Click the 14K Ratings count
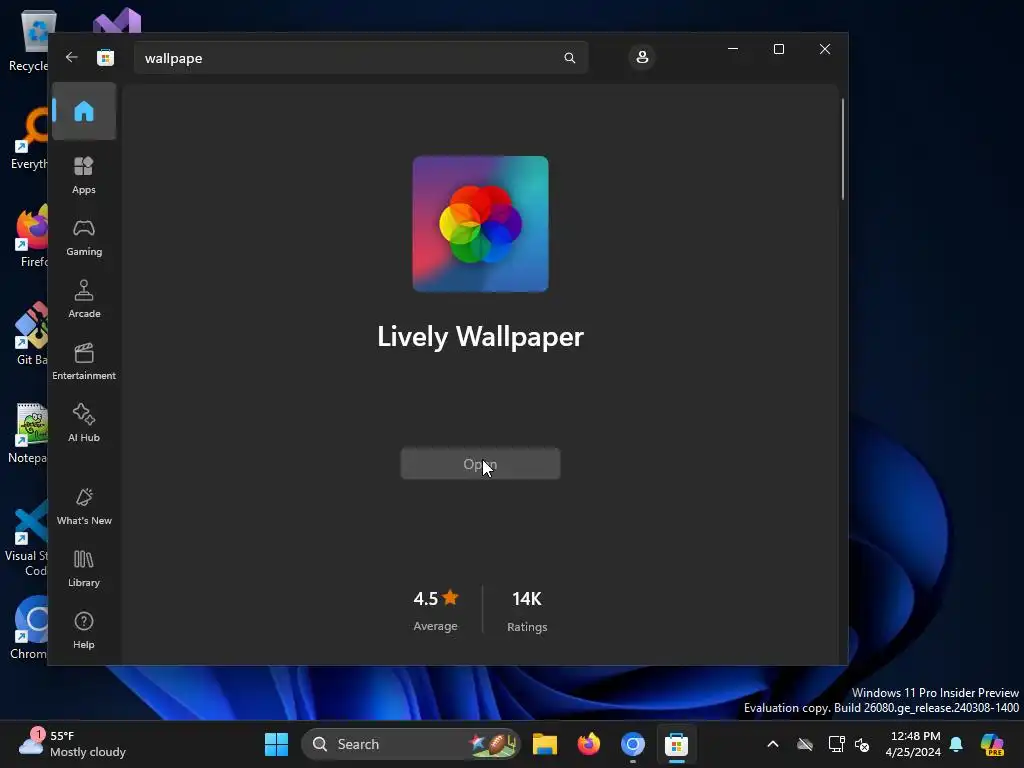 pos(527,611)
